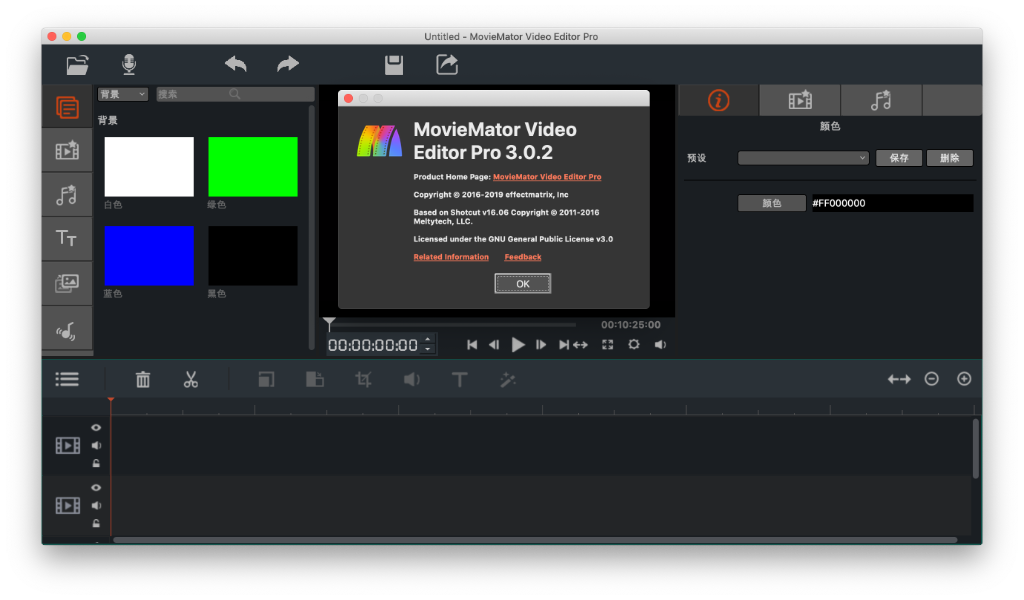1024x600 pixels.
Task: Open timeline magic wand filter icon
Action: 508,379
